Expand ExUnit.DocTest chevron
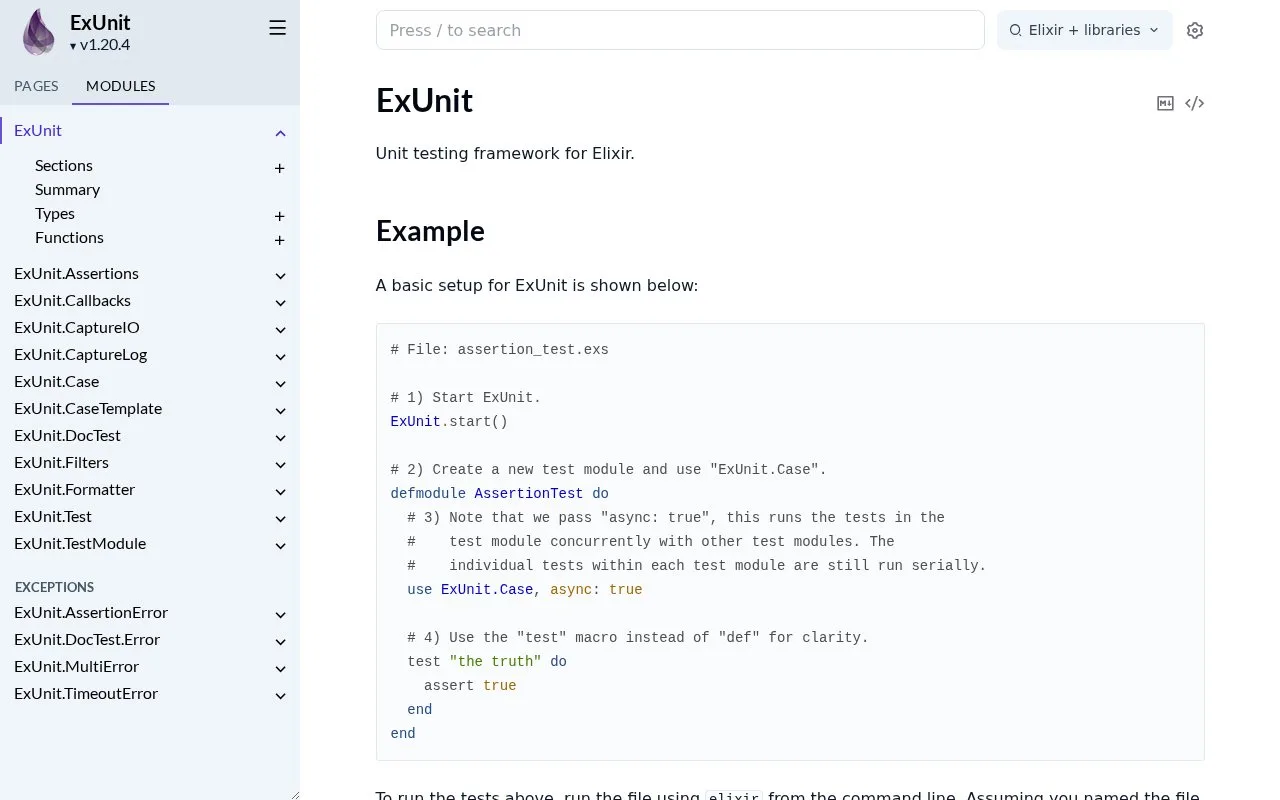1280x800 pixels. [280, 438]
